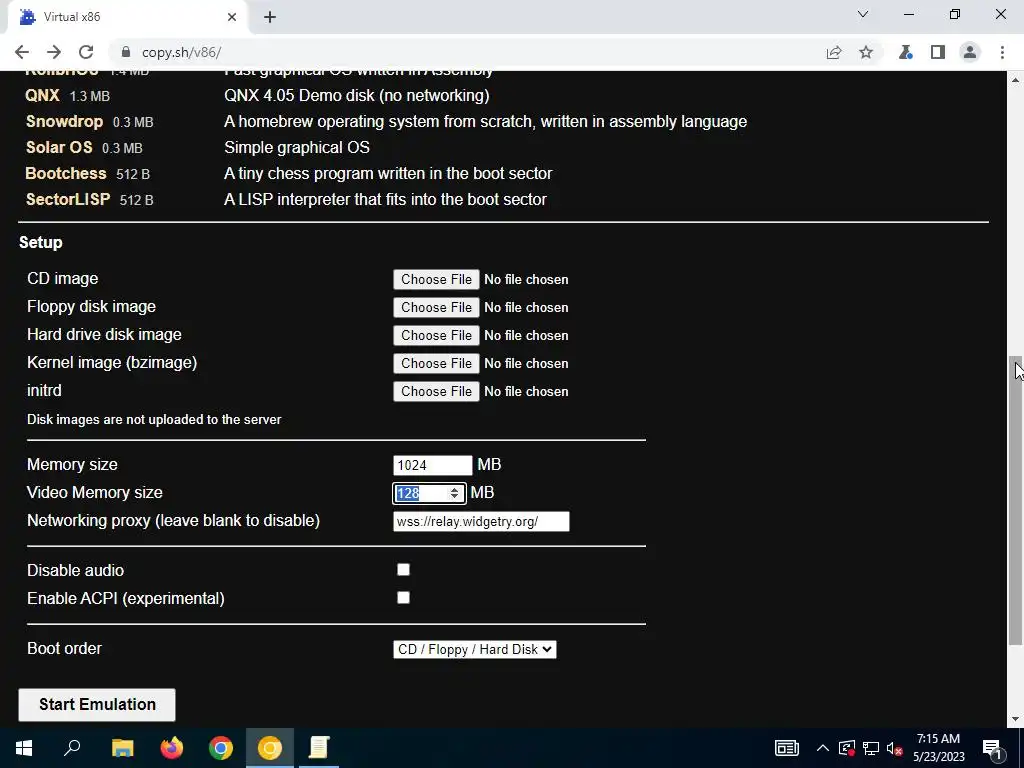Open a new browser tab

(270, 17)
